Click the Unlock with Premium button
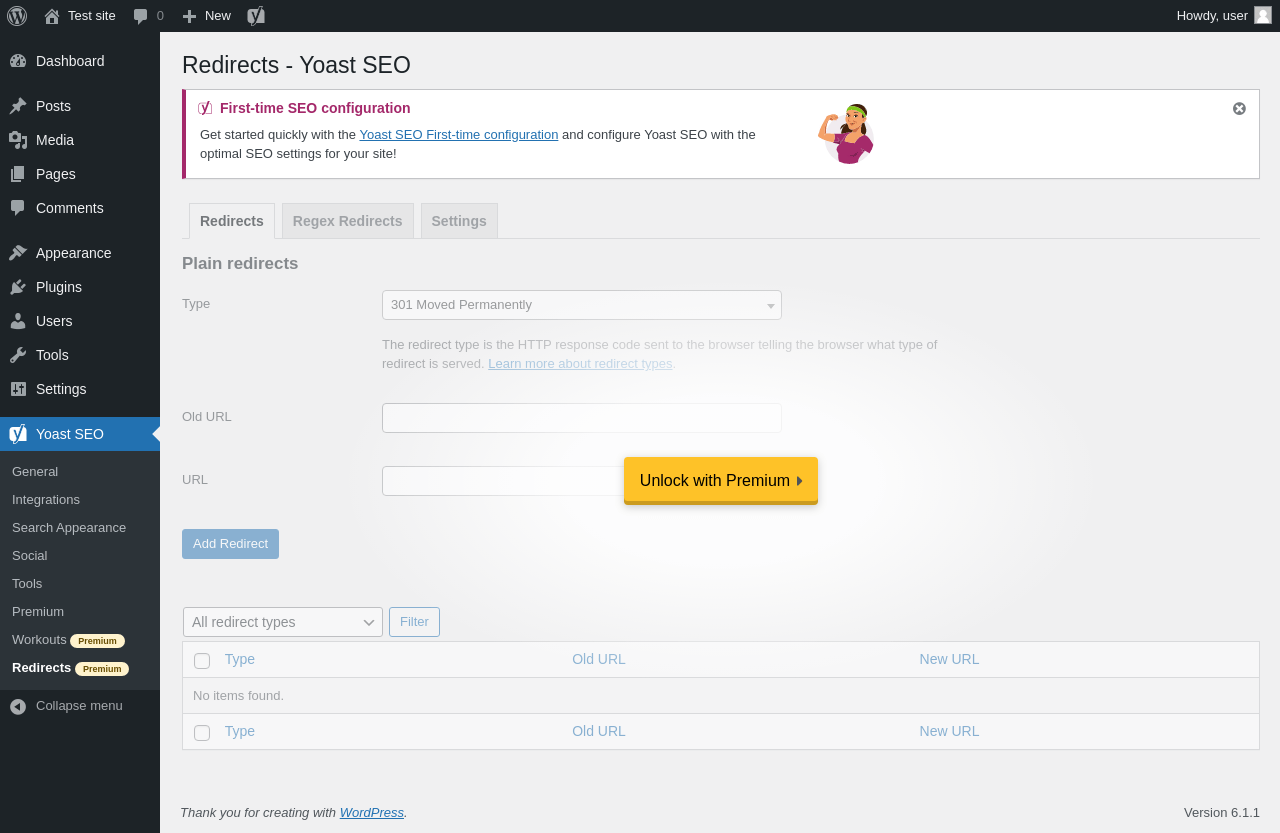The height and width of the screenshot is (833, 1280). coord(720,481)
